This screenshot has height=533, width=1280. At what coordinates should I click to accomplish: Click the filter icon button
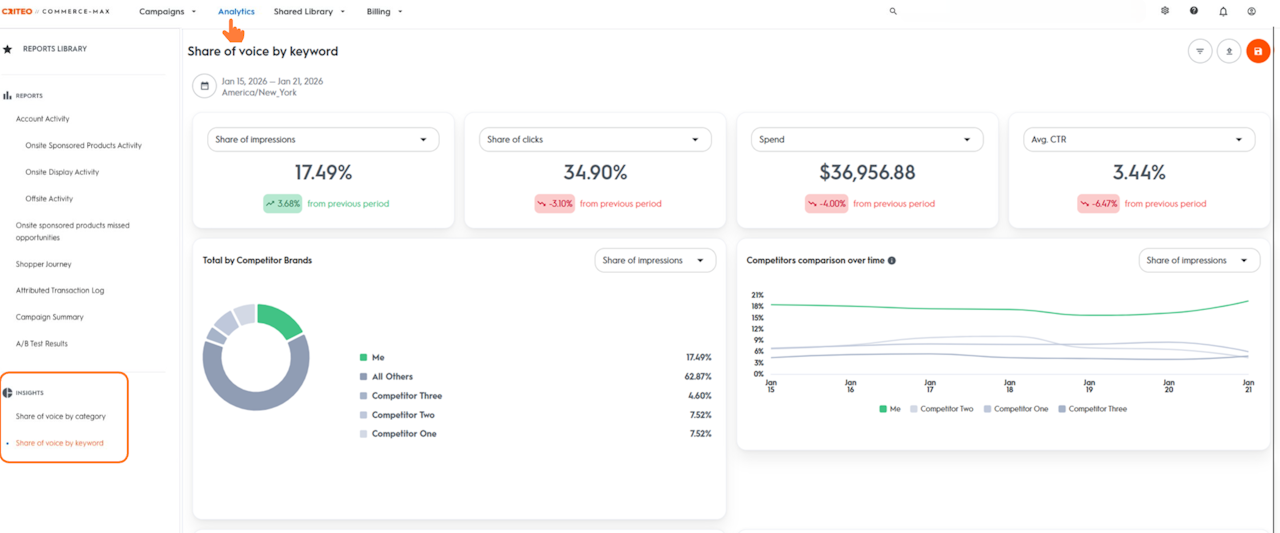(x=1199, y=51)
